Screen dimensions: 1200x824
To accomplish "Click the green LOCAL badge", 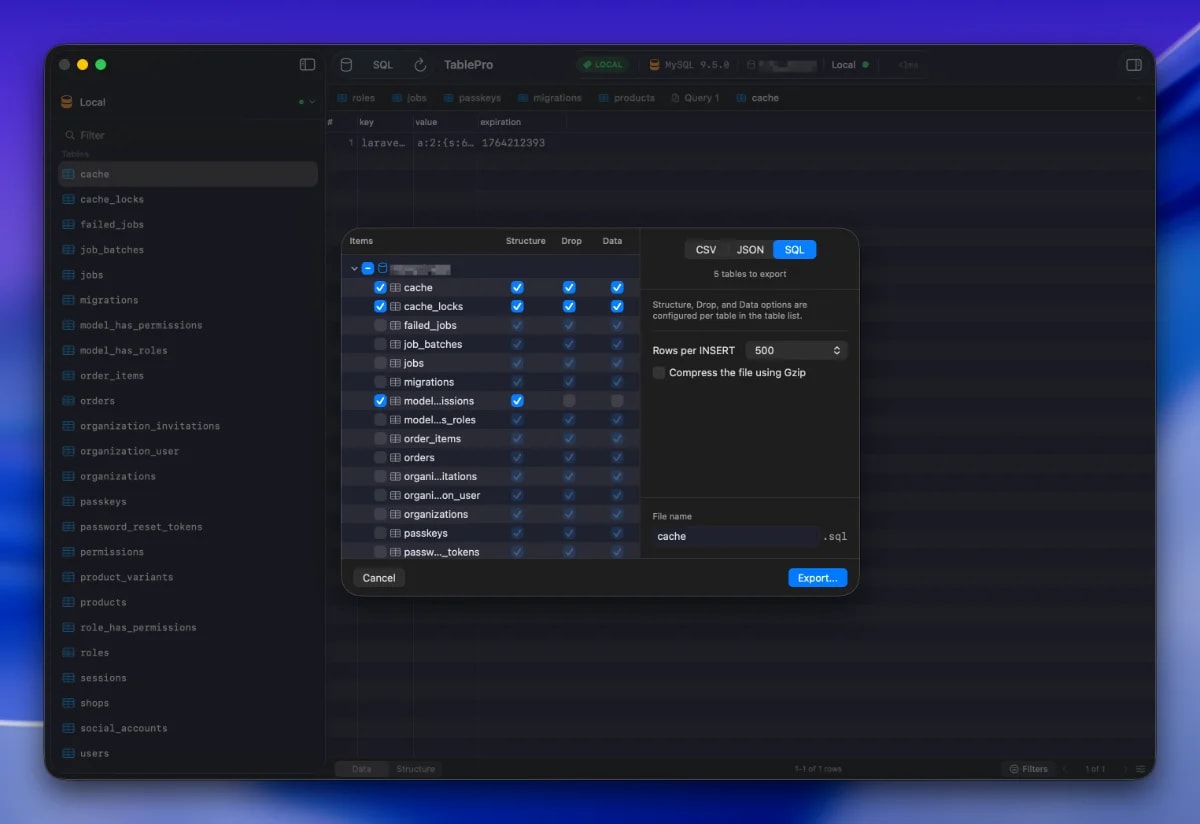I will (602, 64).
